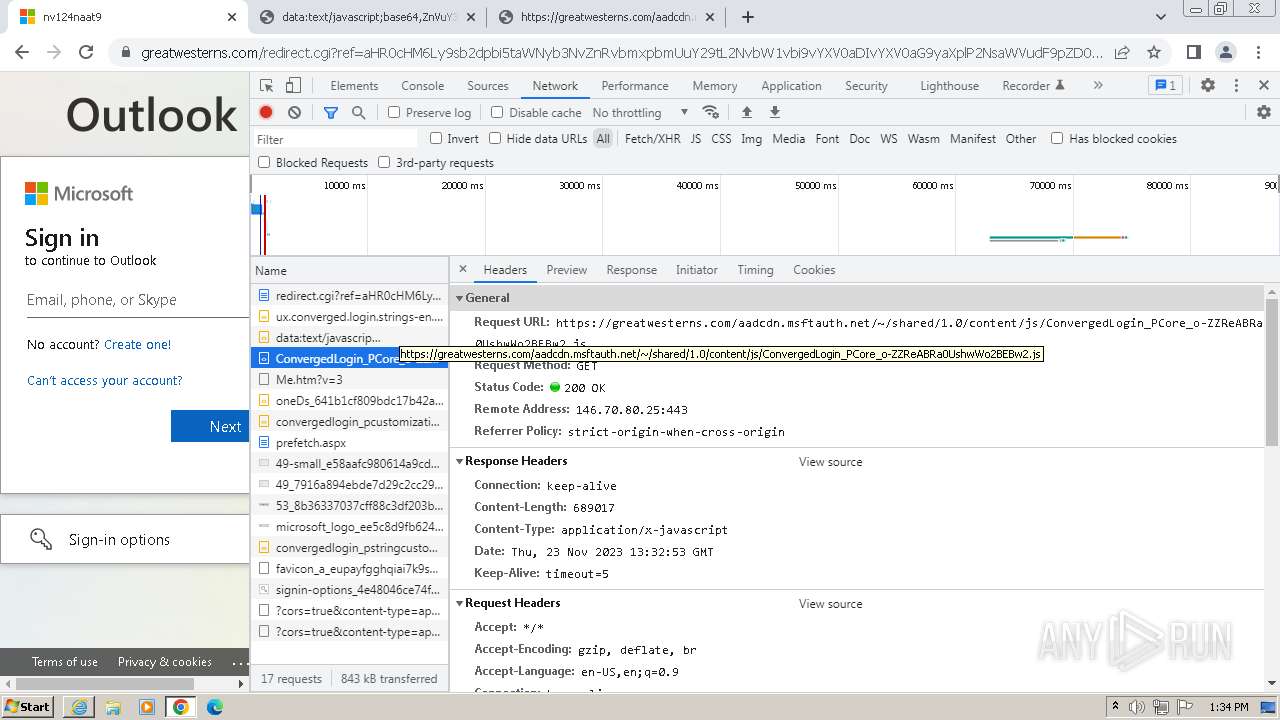Viewport: 1280px width, 720px height.
Task: Open the Response tab of request
Action: (632, 270)
